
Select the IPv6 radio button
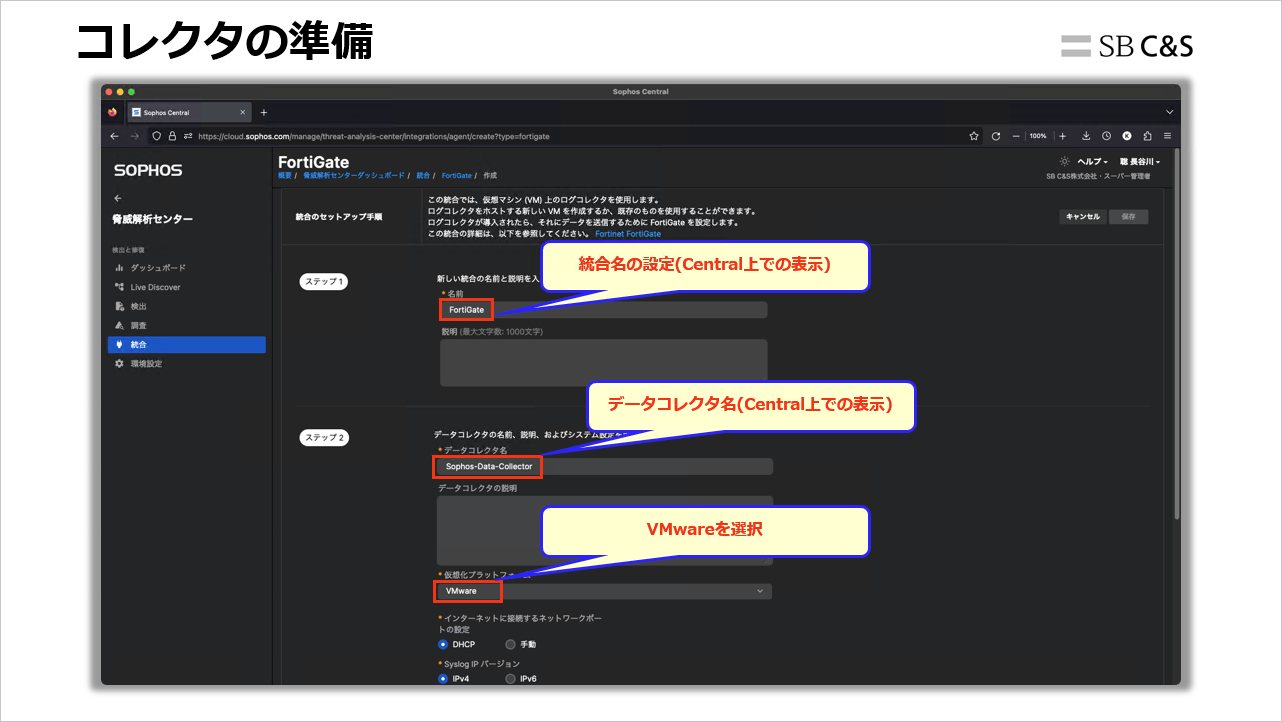[511, 679]
